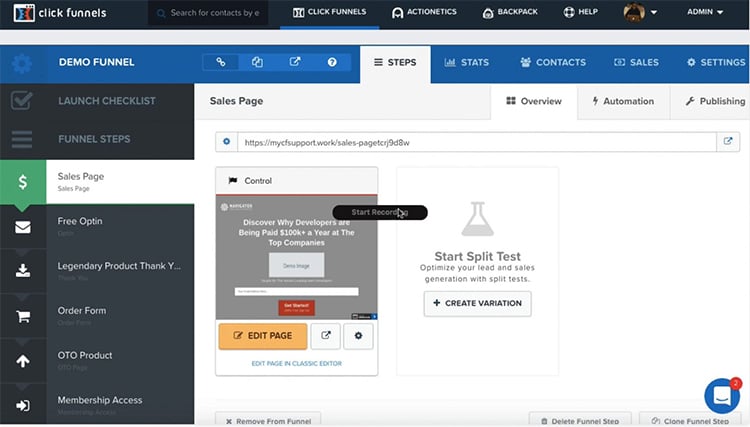
Task: Click the Control flag icon
Action: [232, 181]
